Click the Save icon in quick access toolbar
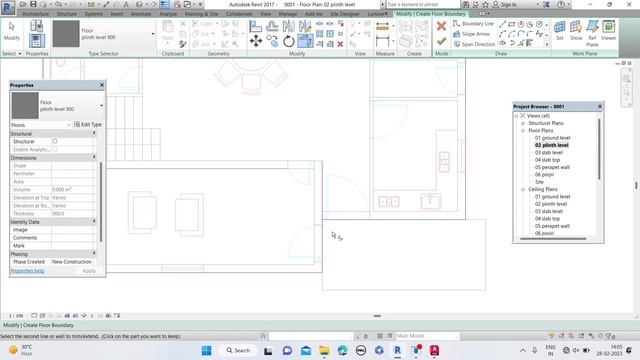This screenshot has height=360, width=640. pos(33,4)
